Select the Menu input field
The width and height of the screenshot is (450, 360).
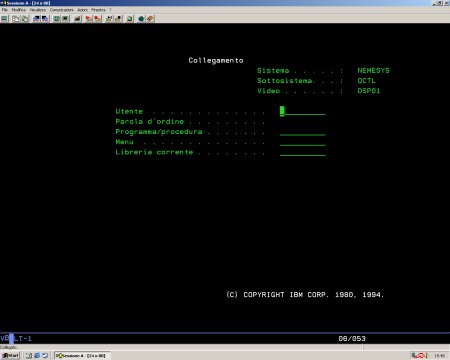303,142
